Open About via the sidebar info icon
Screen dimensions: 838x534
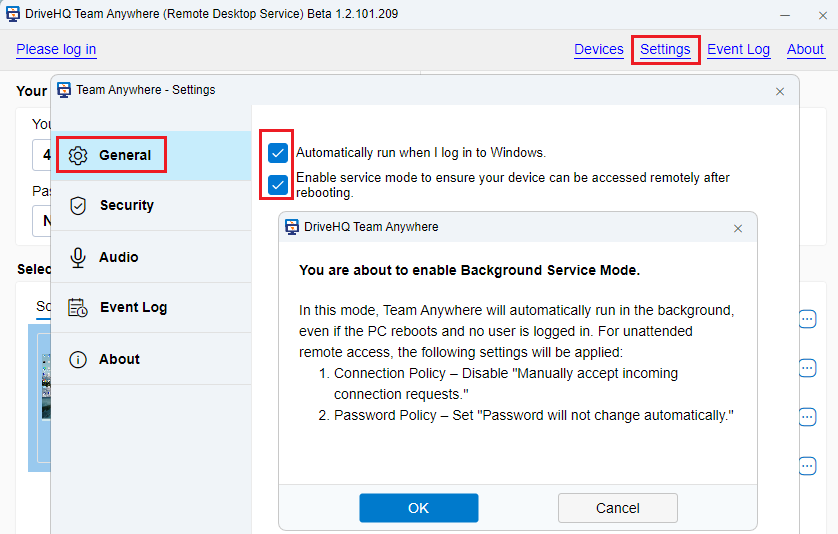[x=78, y=360]
